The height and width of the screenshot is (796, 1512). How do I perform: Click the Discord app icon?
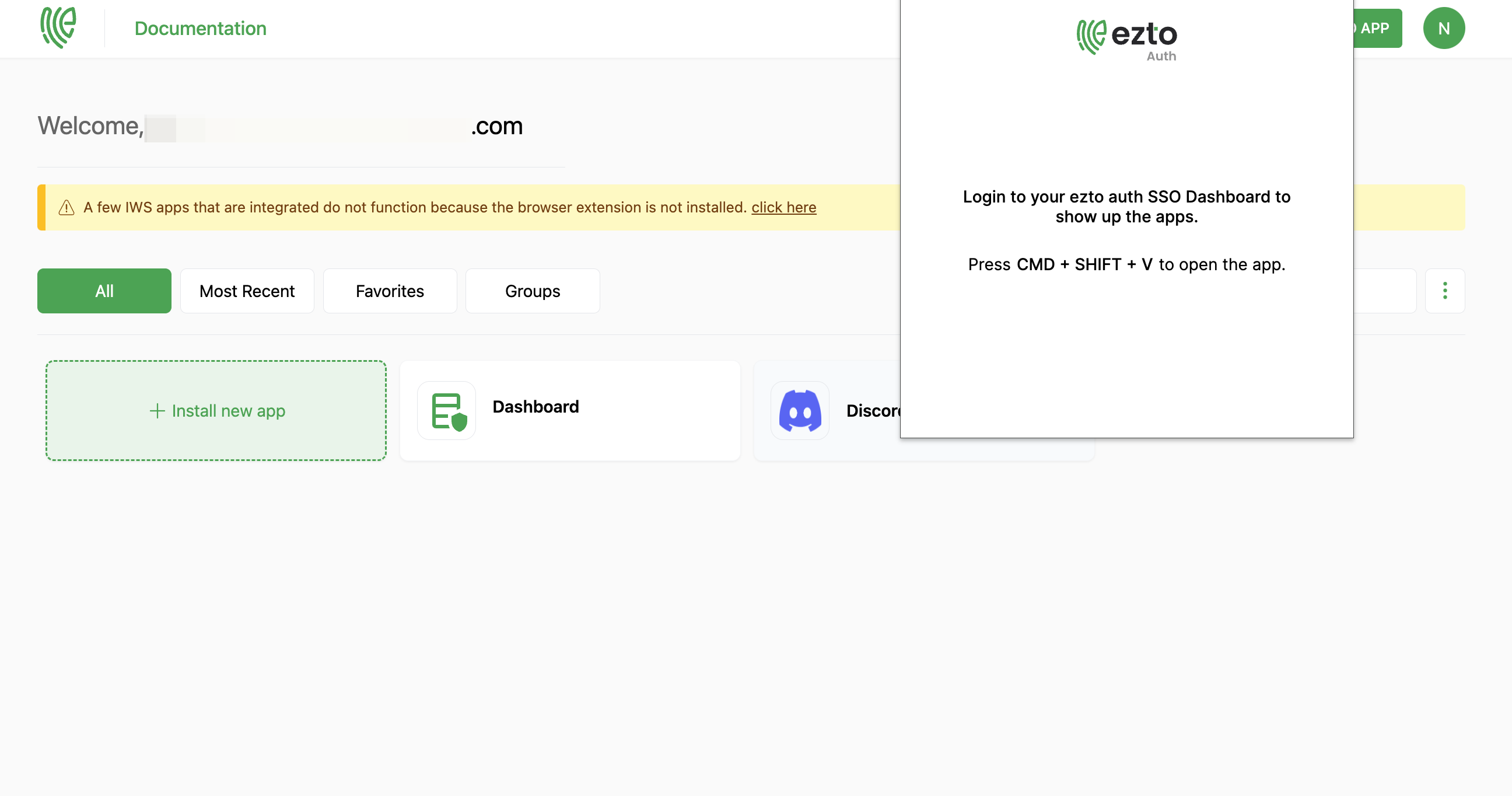coord(799,409)
